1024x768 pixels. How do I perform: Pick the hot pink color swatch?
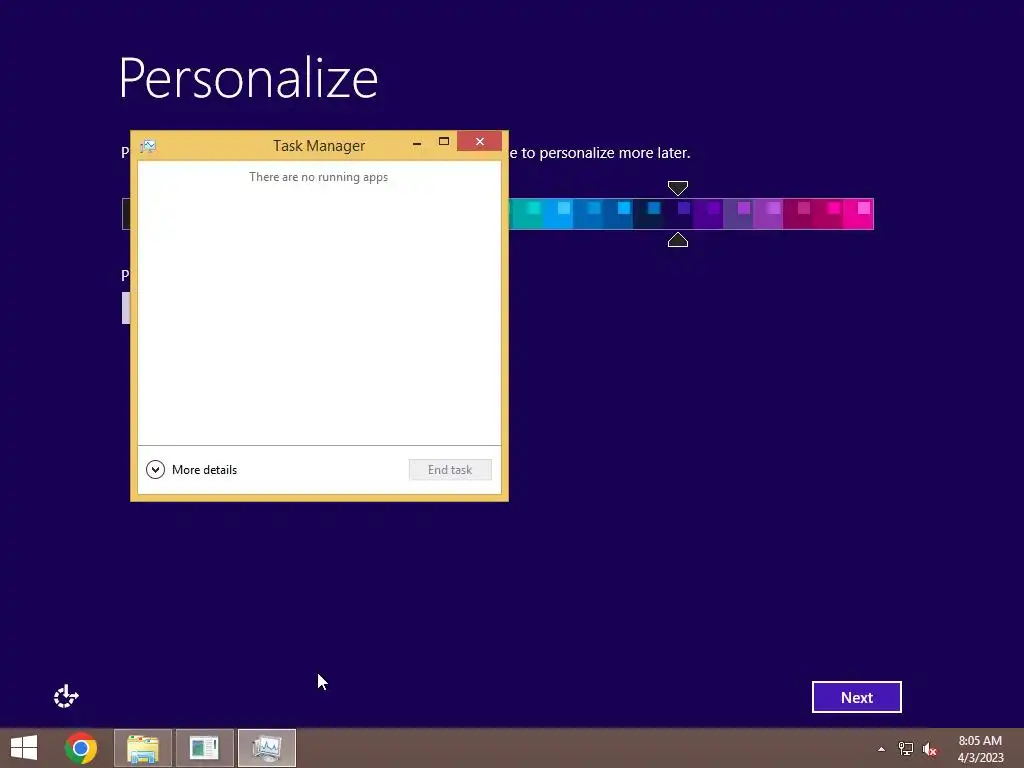coord(858,214)
